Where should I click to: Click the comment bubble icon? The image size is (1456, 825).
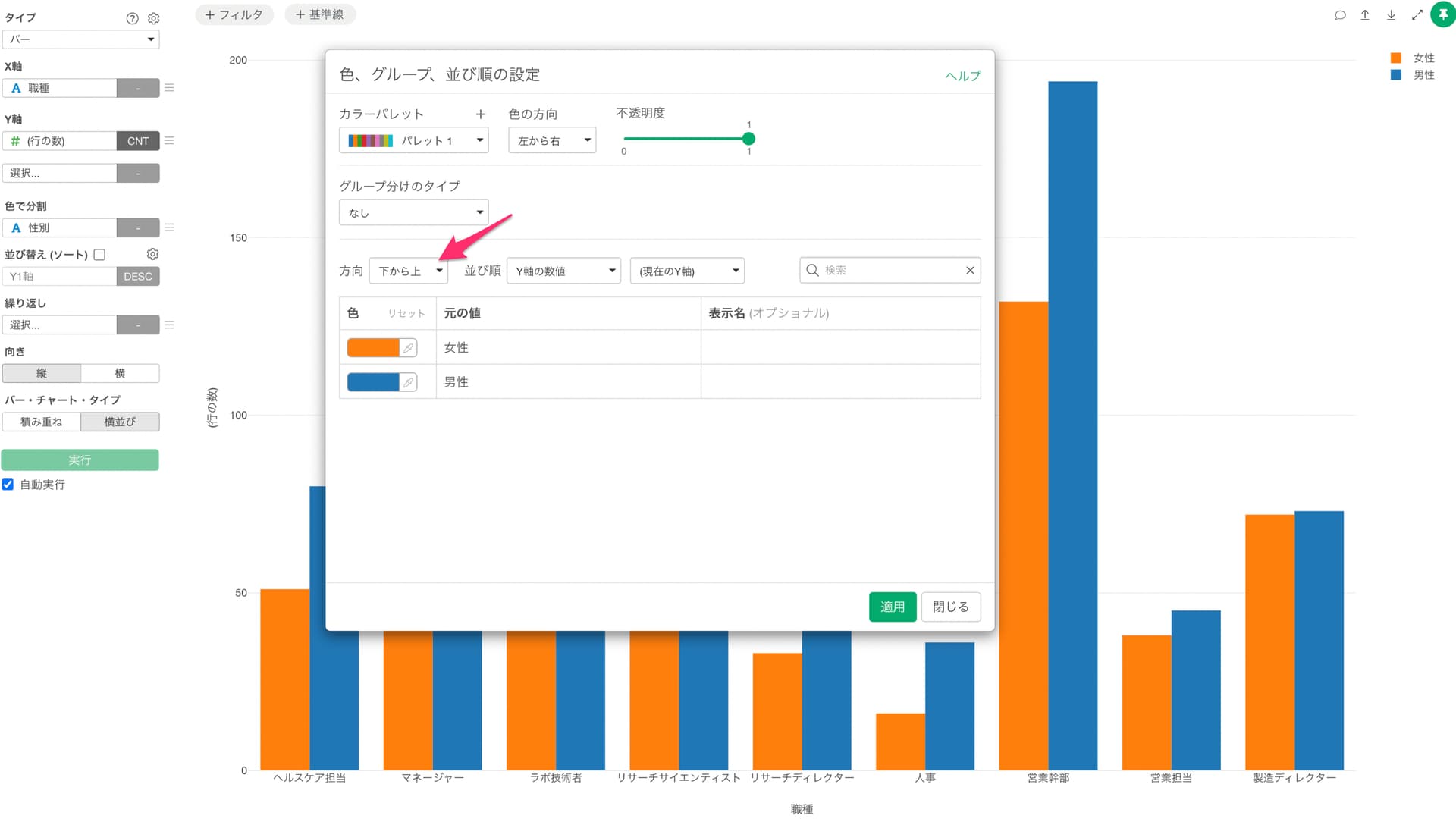1340,15
